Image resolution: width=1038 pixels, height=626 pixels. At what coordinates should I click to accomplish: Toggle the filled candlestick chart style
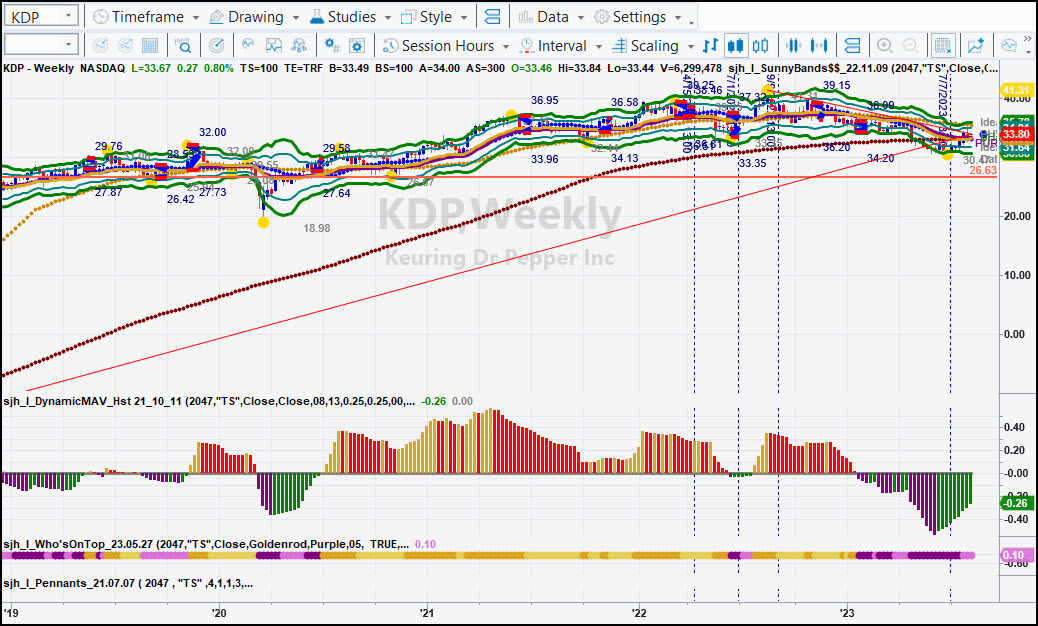tap(735, 46)
